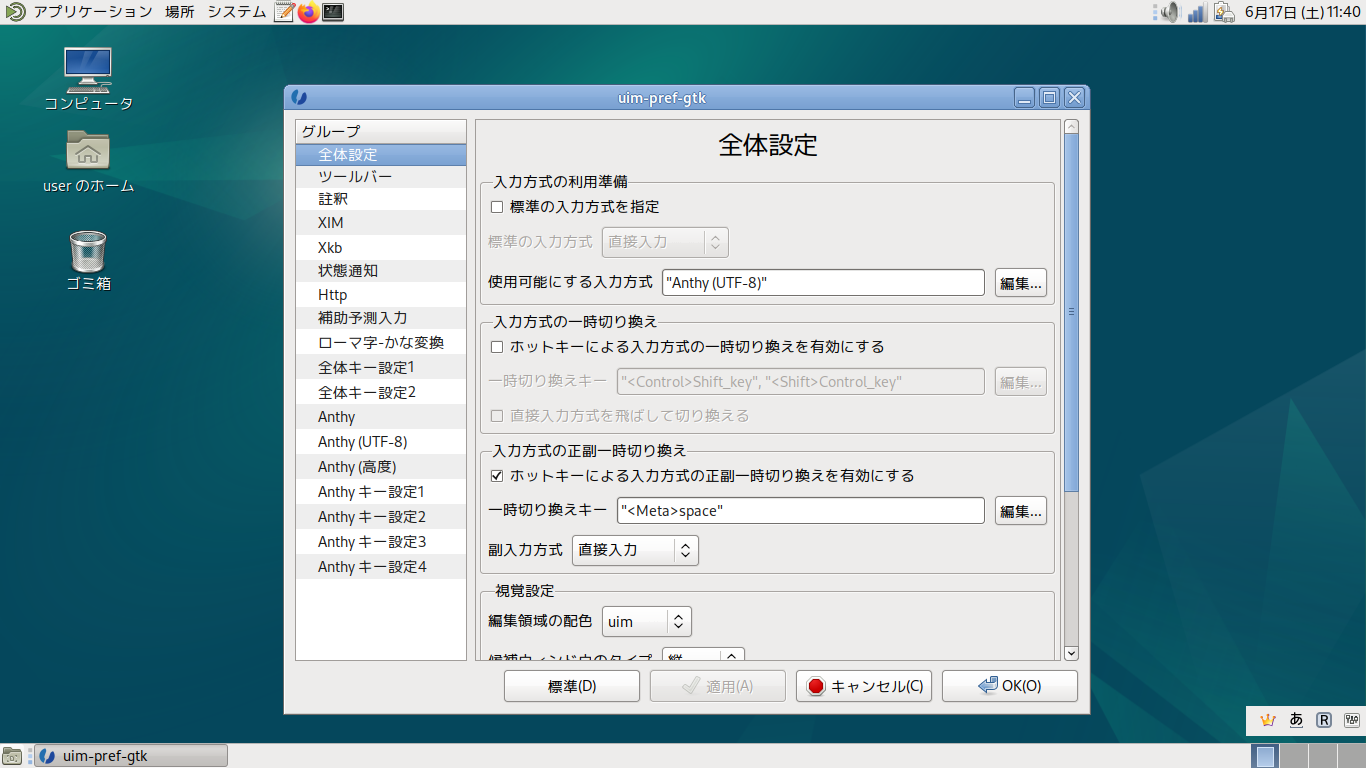The image size is (1366, 768).
Task: Select 全体キー設定2 in the group list
Action: tap(381, 392)
